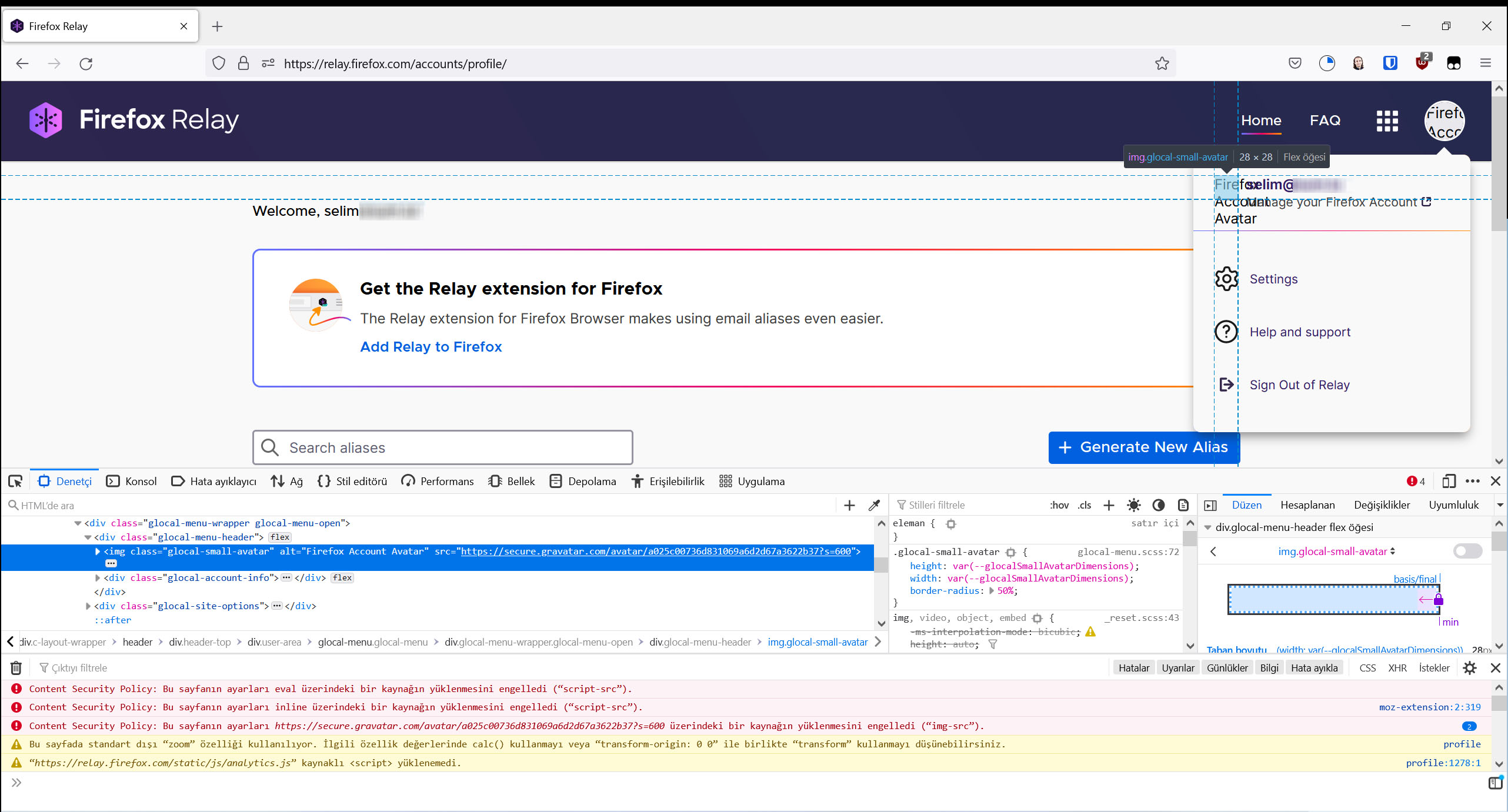The width and height of the screenshot is (1508, 812).
Task: Open the DevTools three-dot customization menu
Action: click(1473, 481)
